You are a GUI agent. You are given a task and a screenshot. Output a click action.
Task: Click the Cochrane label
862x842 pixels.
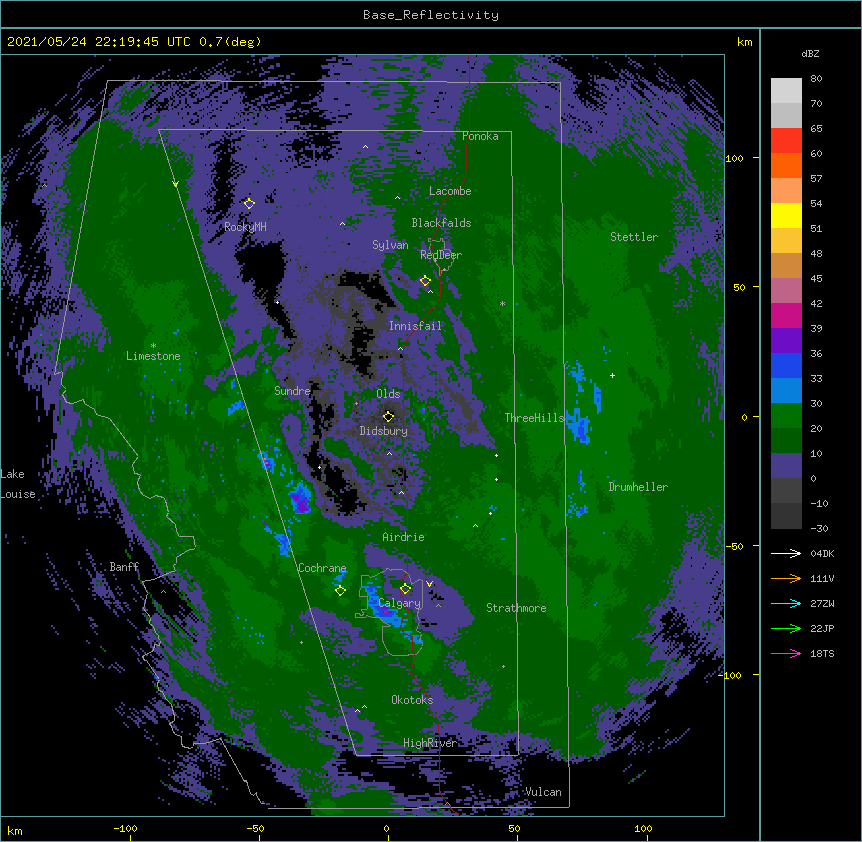[x=322, y=568]
